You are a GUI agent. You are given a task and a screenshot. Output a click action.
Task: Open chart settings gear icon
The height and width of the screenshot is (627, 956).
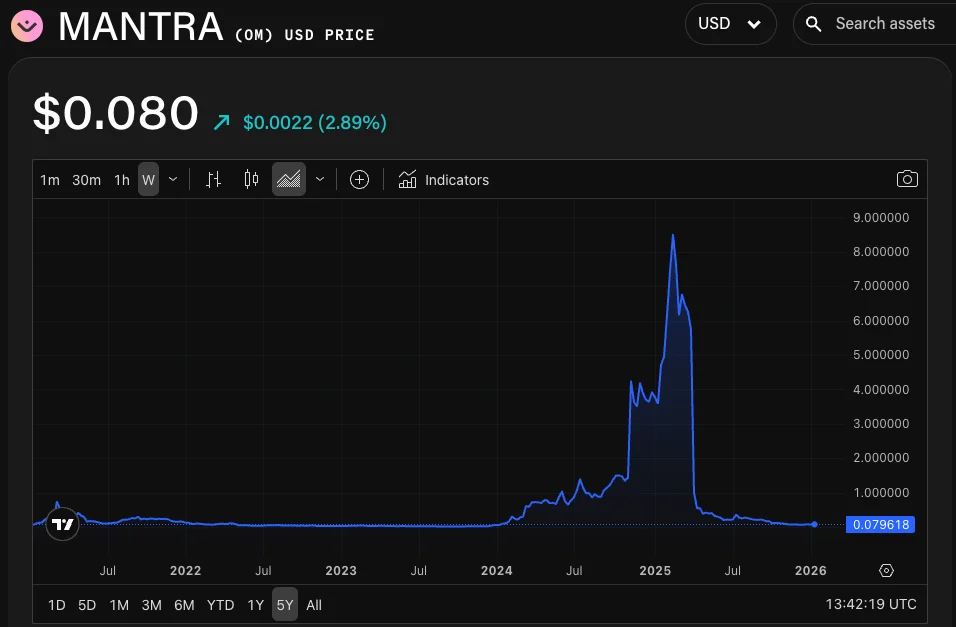tap(886, 571)
